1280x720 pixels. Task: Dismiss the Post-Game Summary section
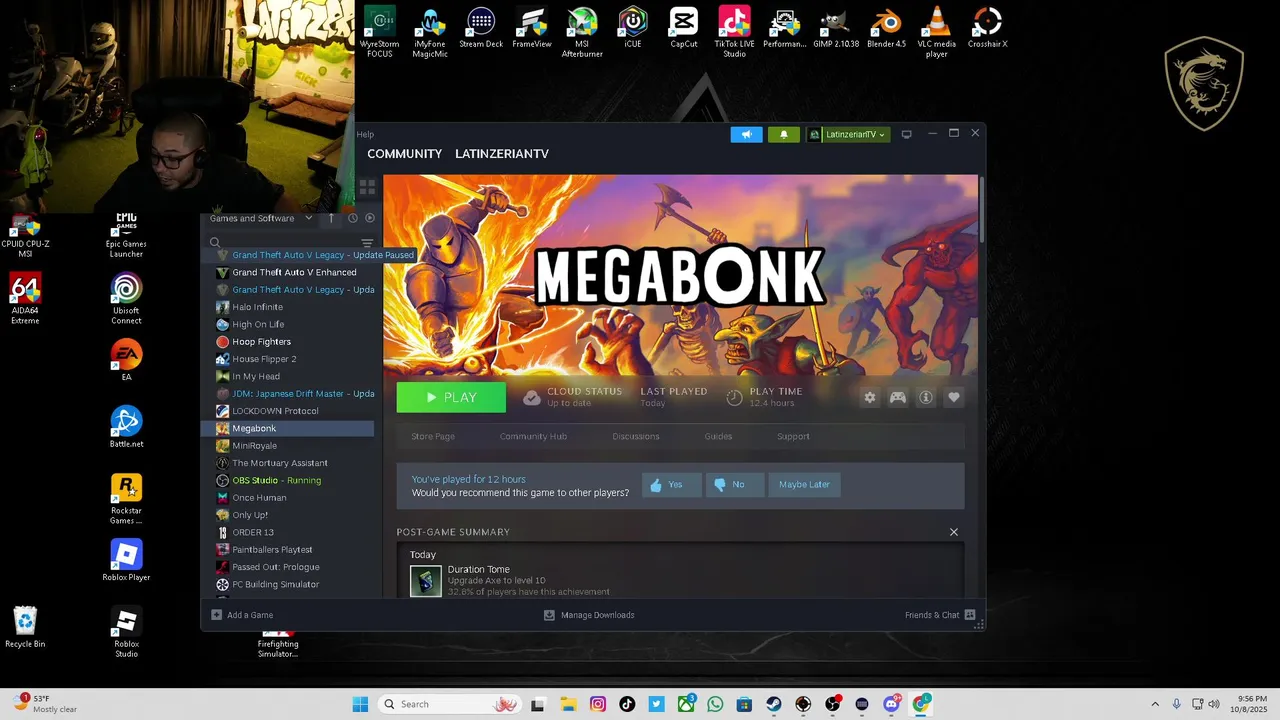954,532
